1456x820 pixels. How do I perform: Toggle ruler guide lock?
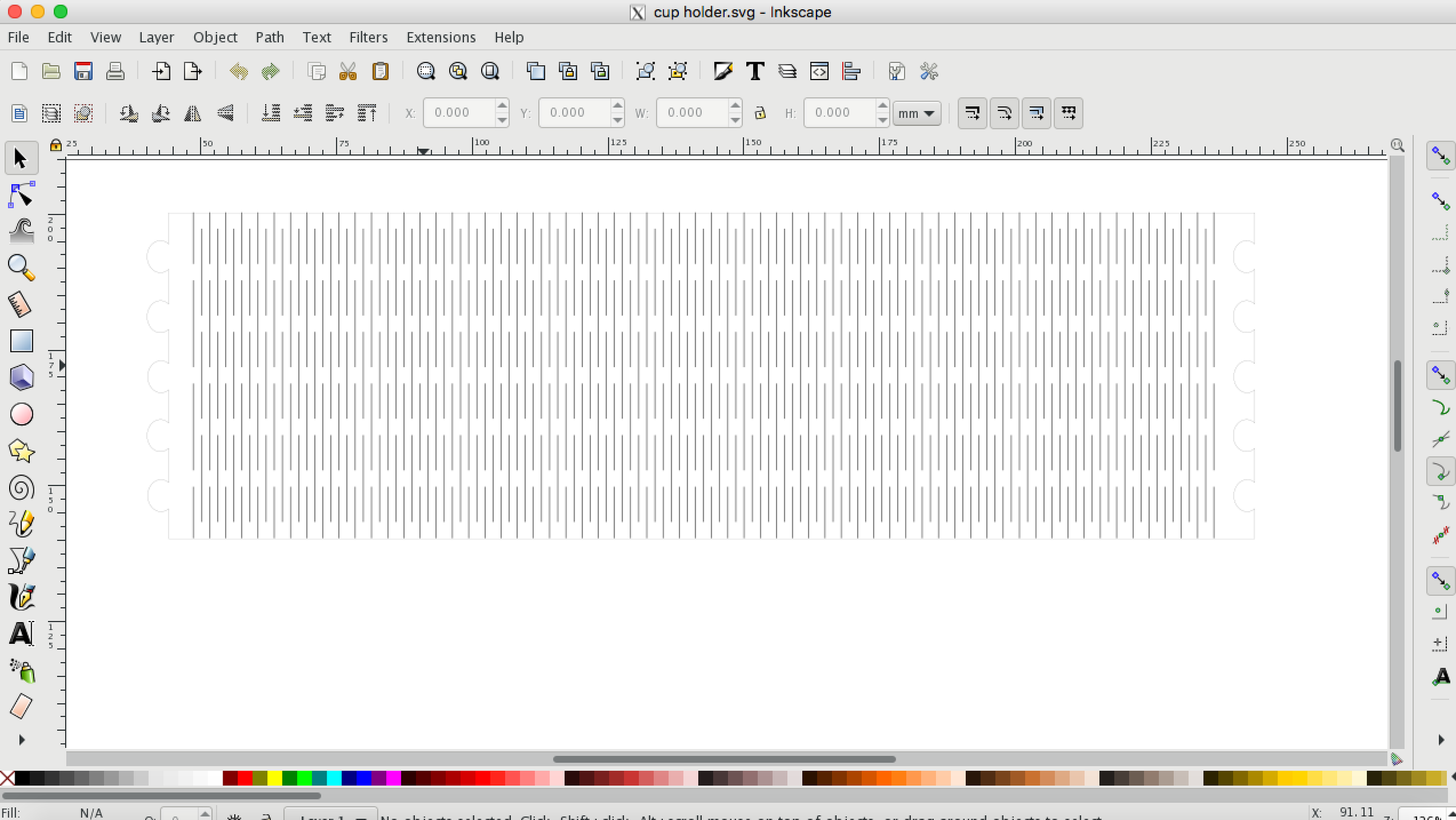(56, 144)
